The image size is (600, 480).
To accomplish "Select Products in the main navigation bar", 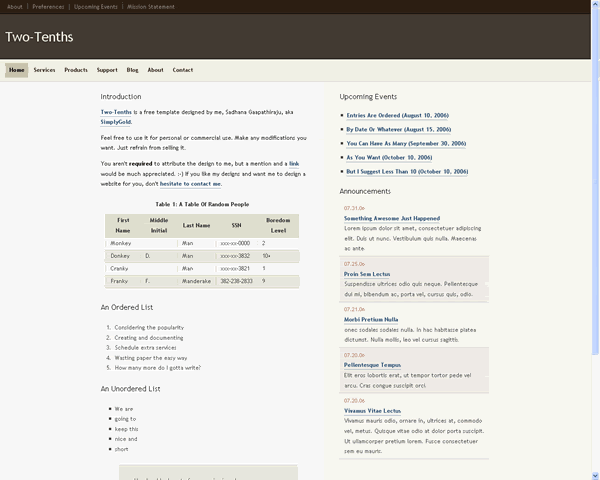I will coord(76,70).
